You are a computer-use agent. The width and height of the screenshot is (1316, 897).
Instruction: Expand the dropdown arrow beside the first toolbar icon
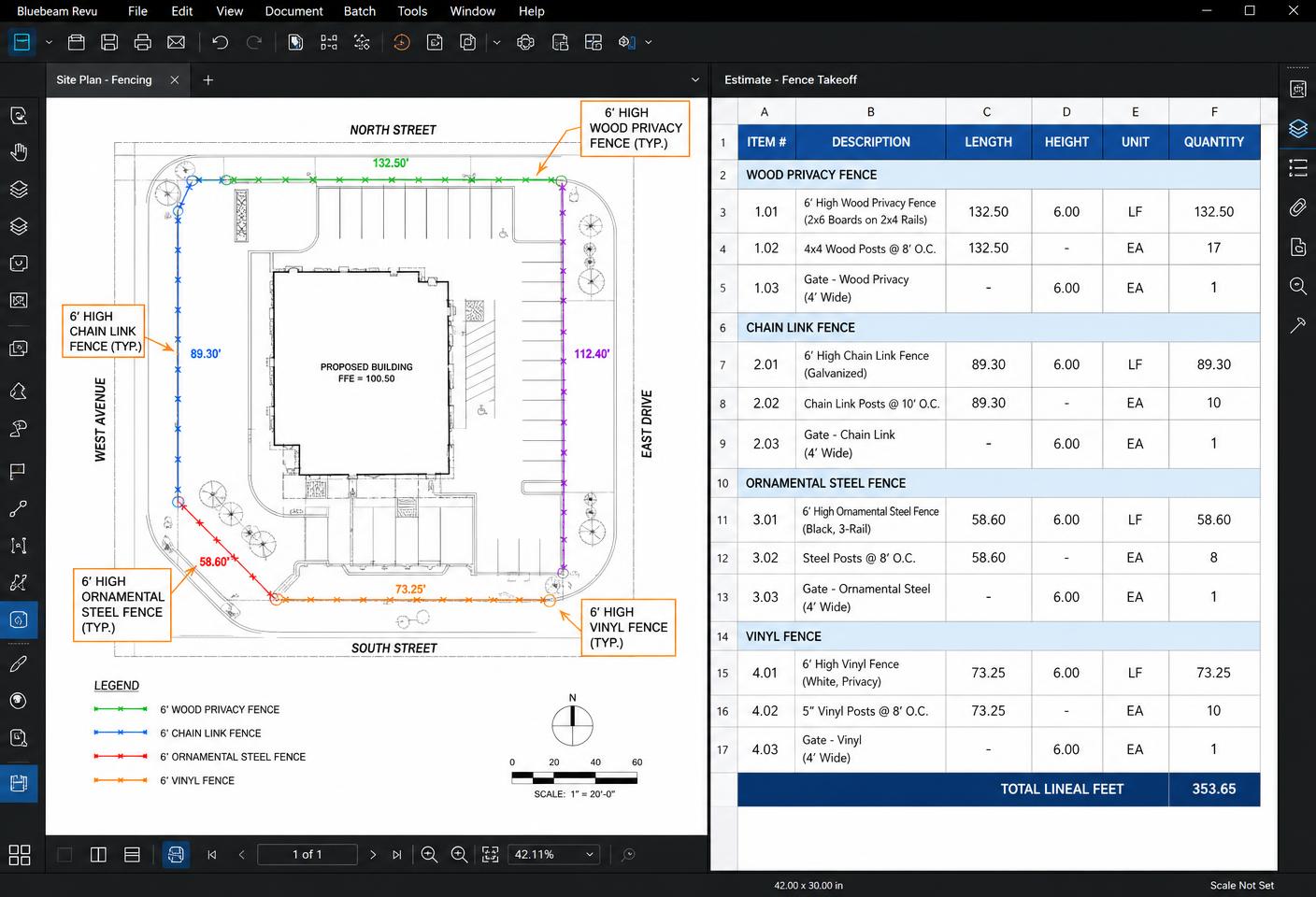point(49,42)
